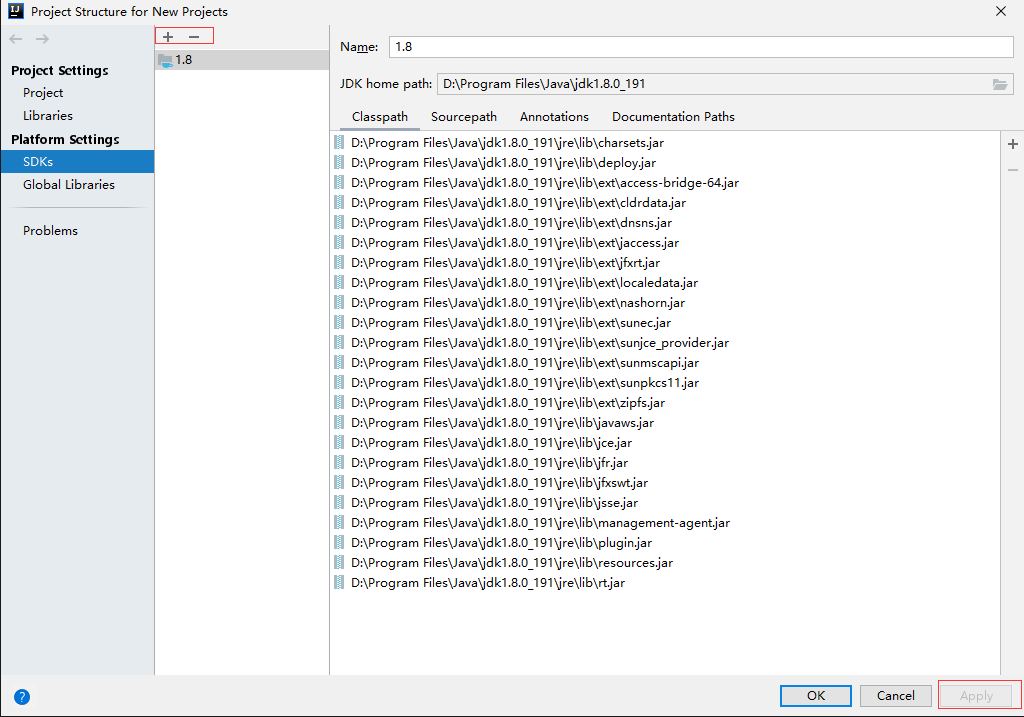Click the jar icon next to cldrdata.jar
Screen dimensions: 1024x717
coord(339,202)
